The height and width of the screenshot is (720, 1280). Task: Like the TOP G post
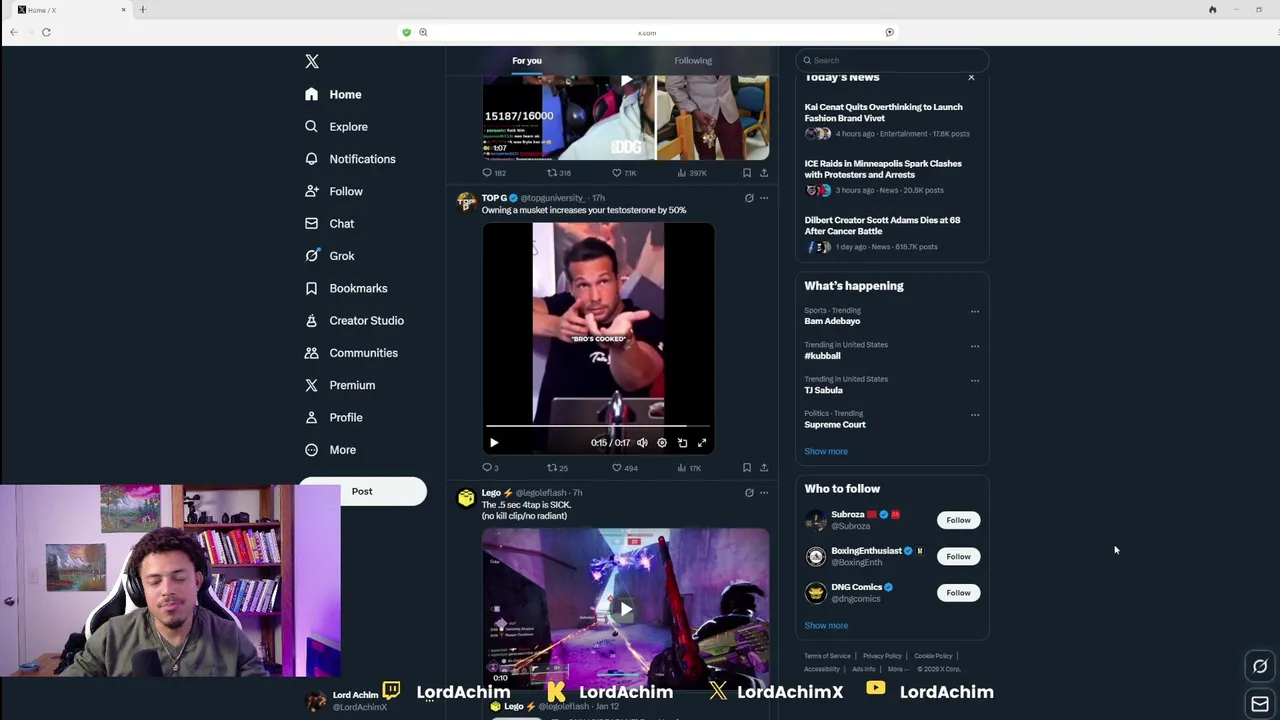click(624, 468)
